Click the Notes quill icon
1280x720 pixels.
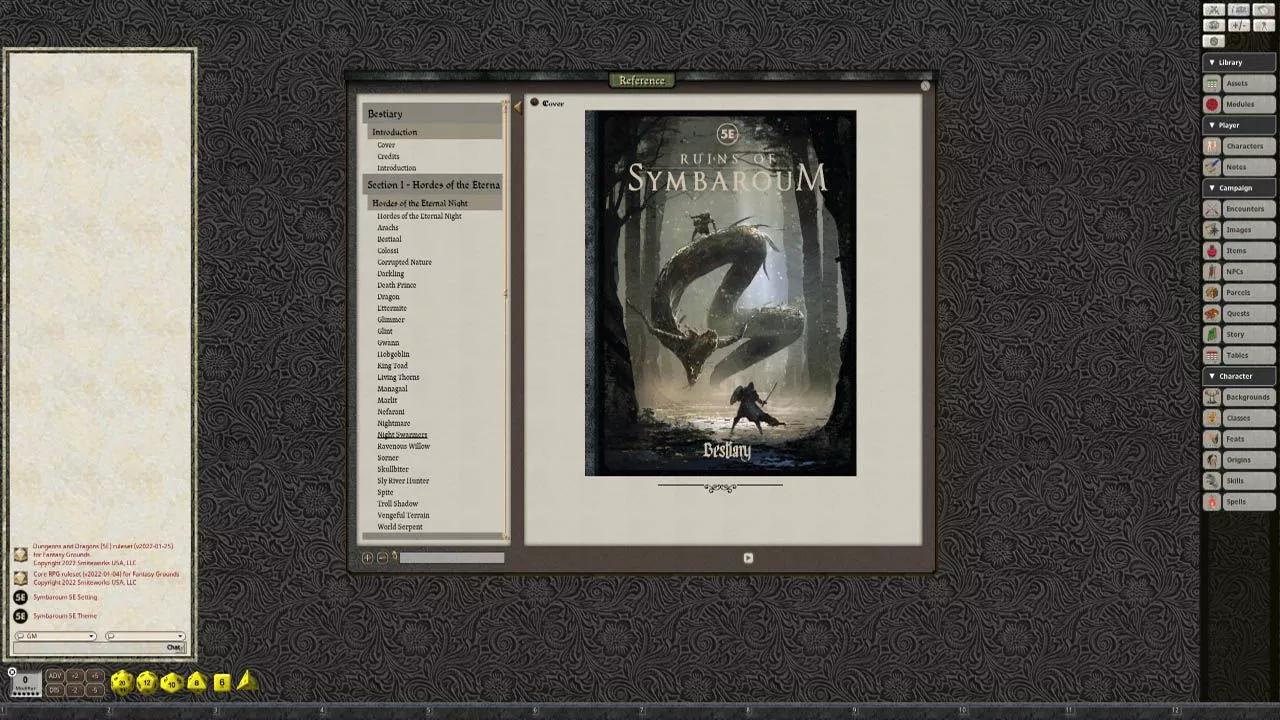1212,167
